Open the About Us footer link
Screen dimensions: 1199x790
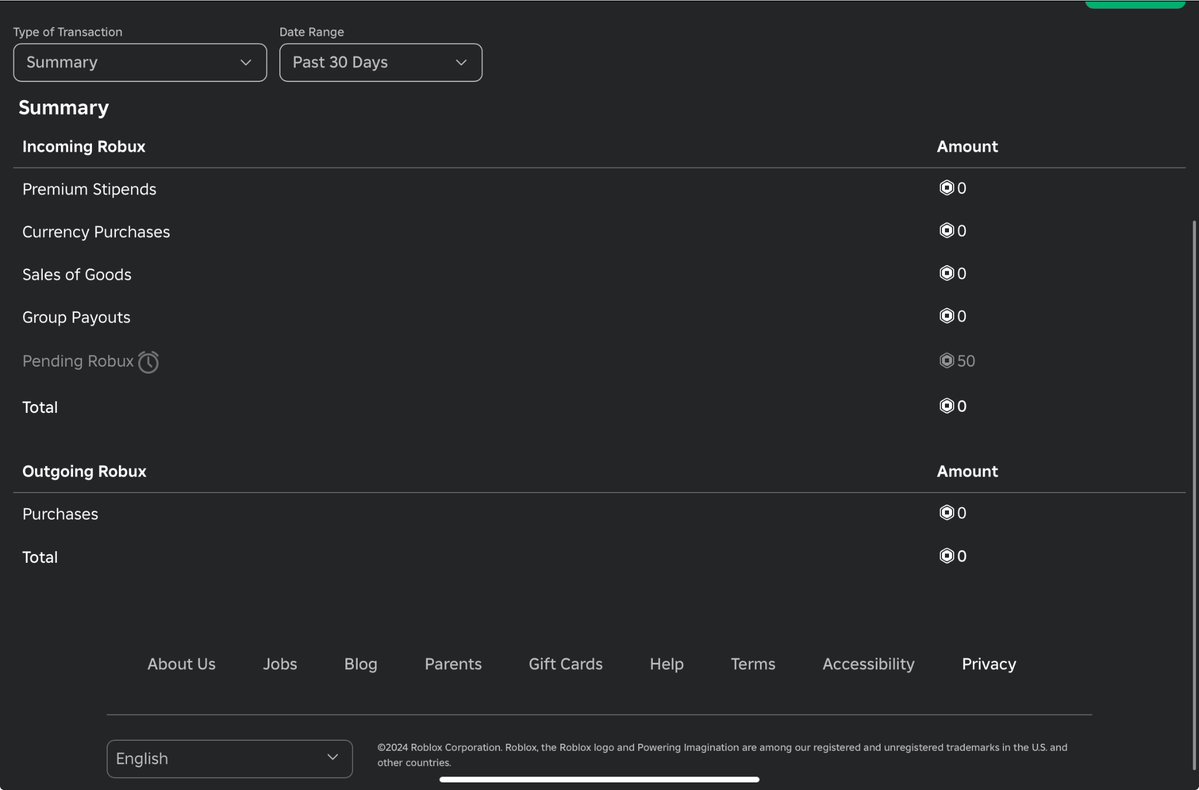click(x=181, y=665)
